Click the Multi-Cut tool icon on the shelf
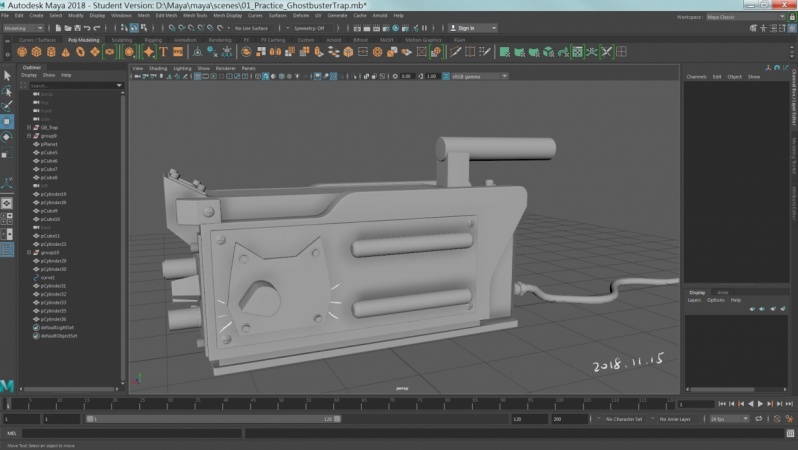 click(455, 52)
